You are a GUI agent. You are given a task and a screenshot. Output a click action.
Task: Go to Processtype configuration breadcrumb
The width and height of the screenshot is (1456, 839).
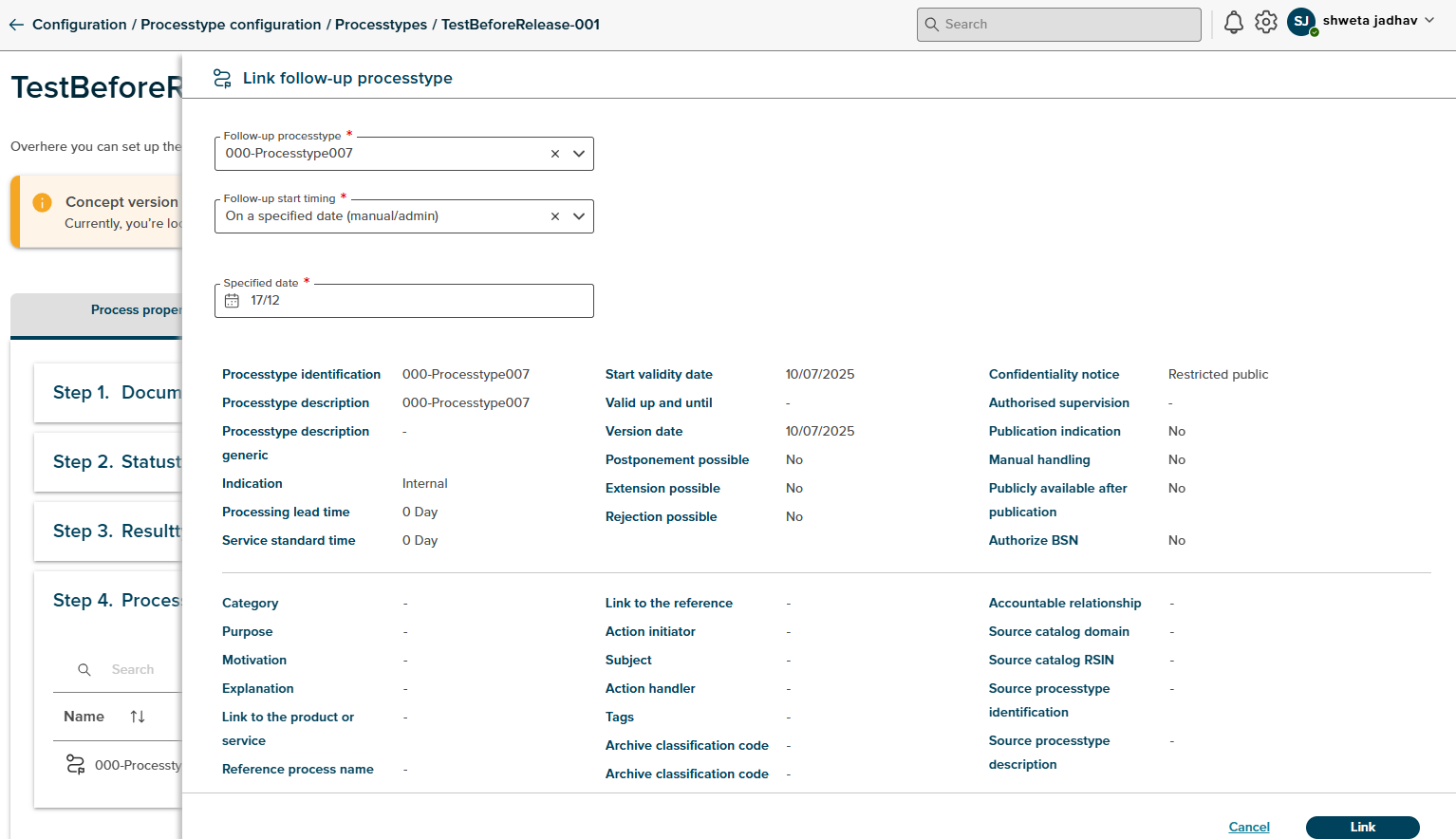pyautogui.click(x=231, y=25)
